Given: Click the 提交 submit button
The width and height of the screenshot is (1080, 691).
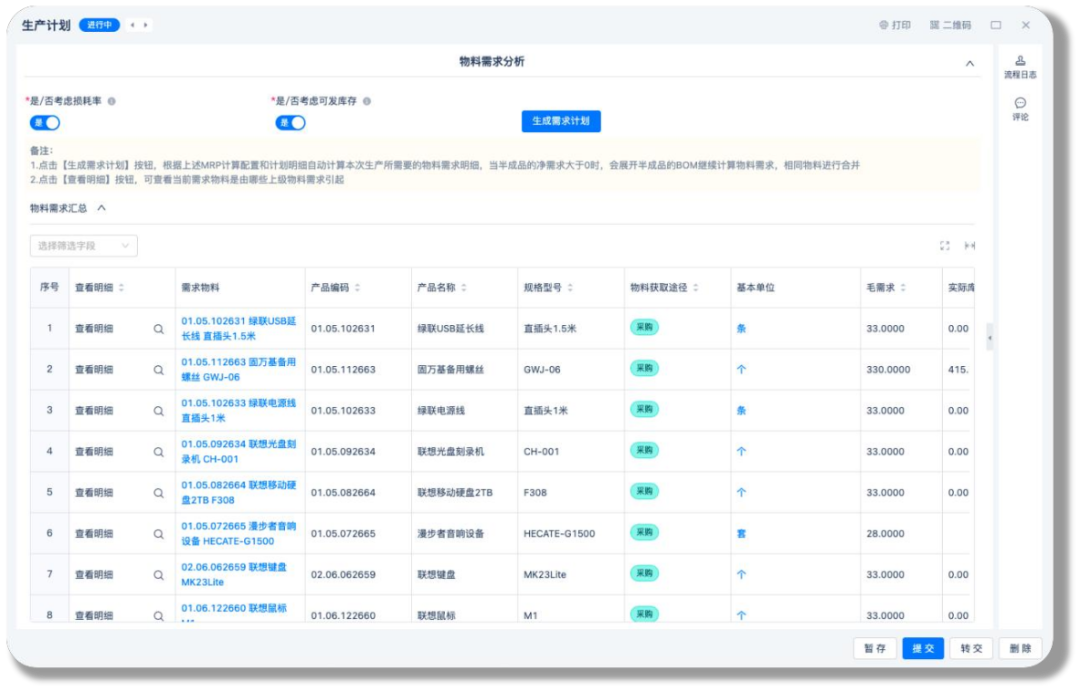Looking at the screenshot, I should tap(923, 648).
